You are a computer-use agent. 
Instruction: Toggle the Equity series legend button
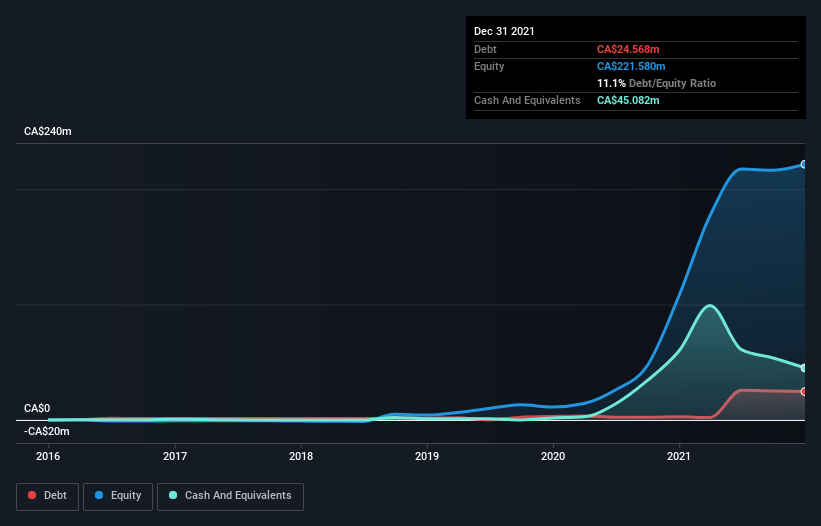(118, 496)
